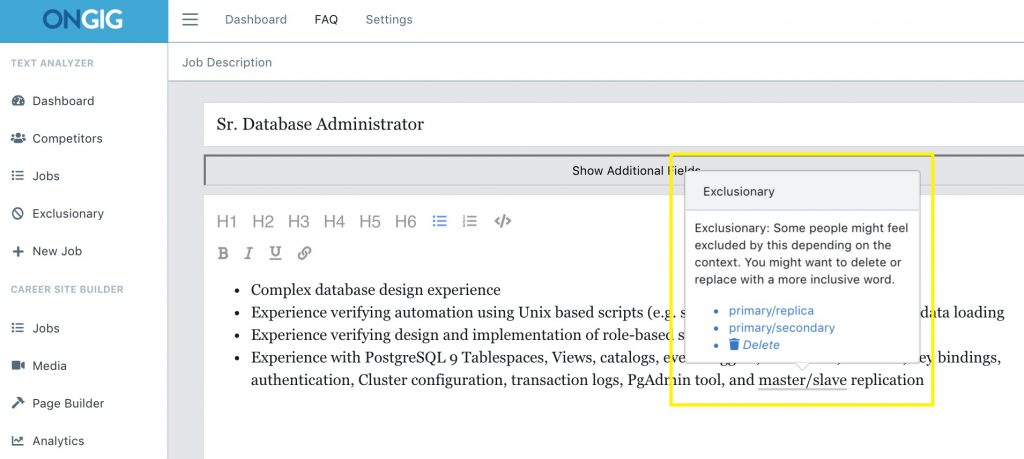Apply the H3 heading format

298,221
